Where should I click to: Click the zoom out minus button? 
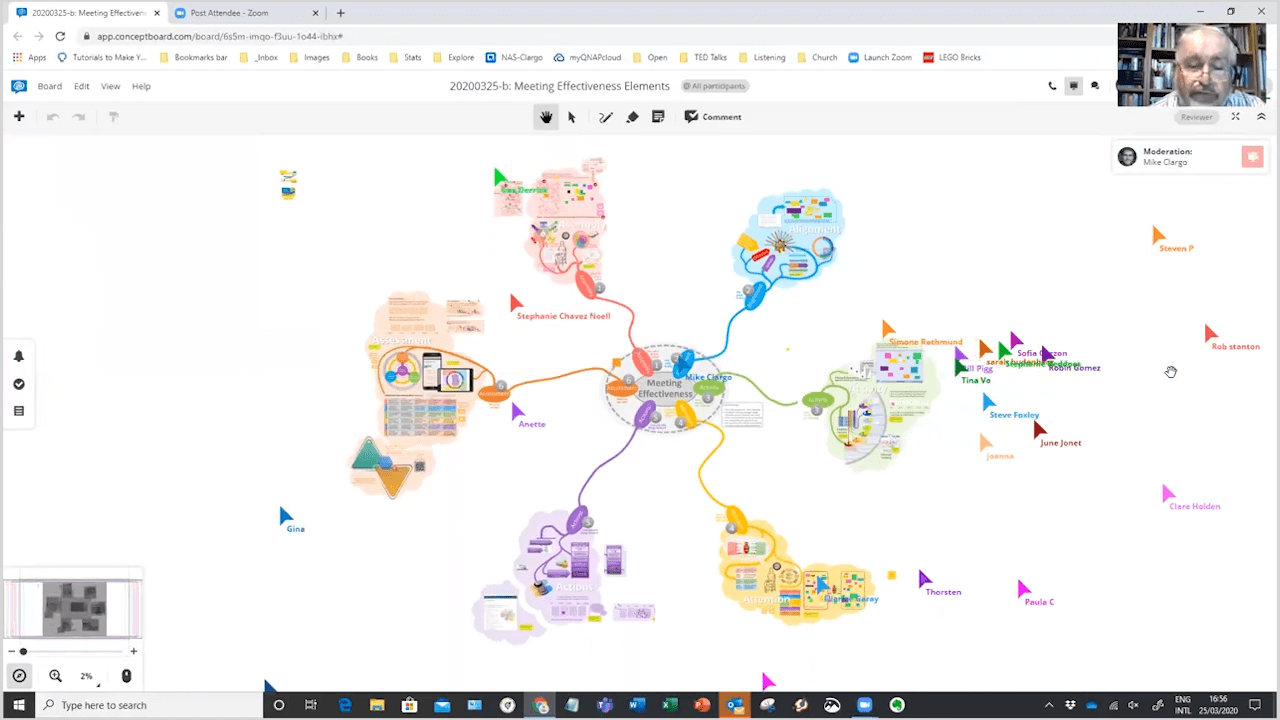[10, 652]
